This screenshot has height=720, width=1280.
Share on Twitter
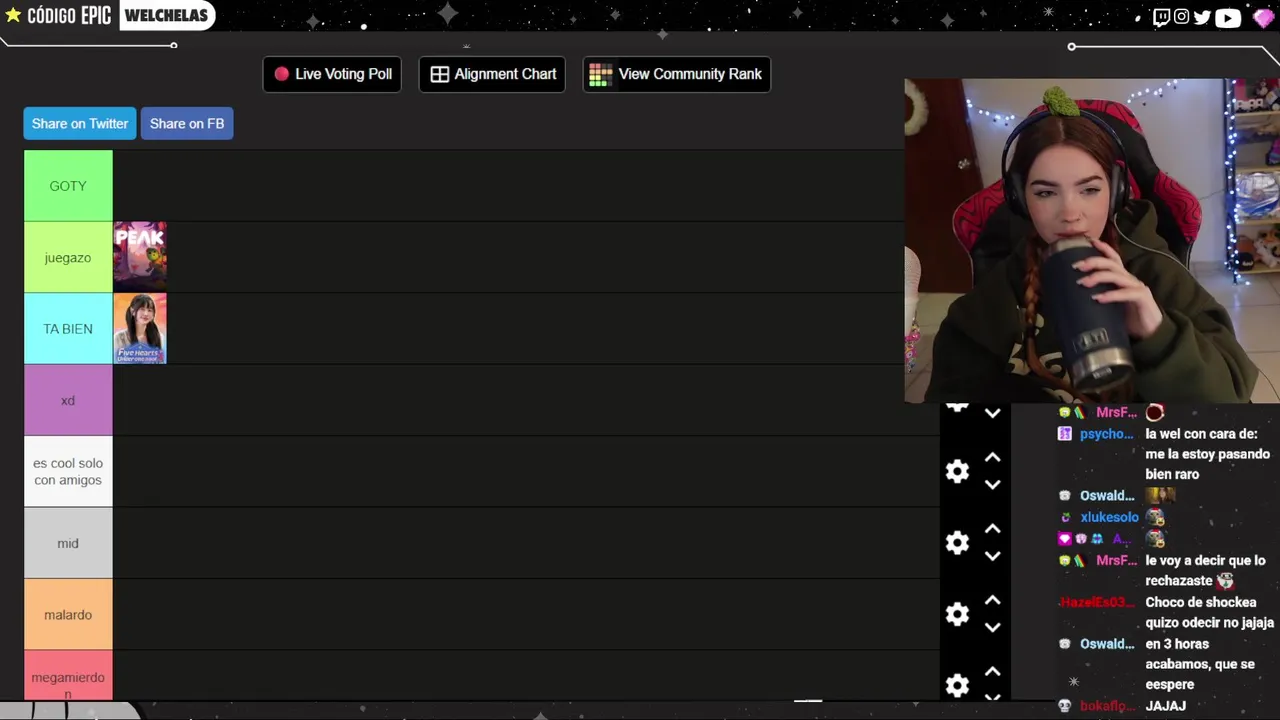coord(80,124)
